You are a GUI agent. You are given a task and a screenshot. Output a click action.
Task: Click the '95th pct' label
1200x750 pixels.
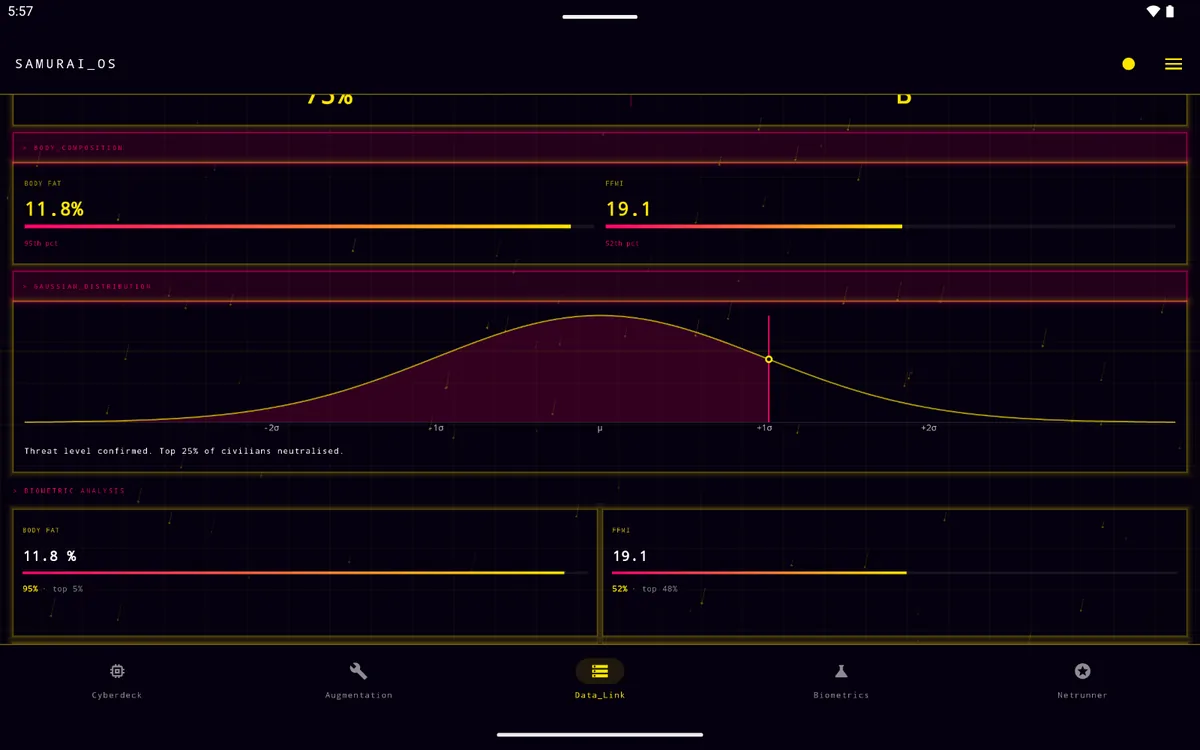tap(41, 243)
